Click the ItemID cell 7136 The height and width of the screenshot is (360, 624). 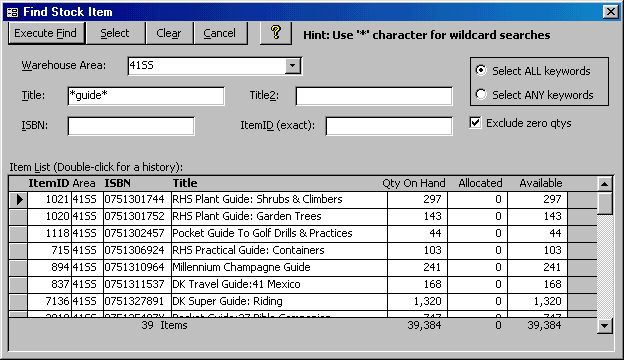tap(49, 302)
